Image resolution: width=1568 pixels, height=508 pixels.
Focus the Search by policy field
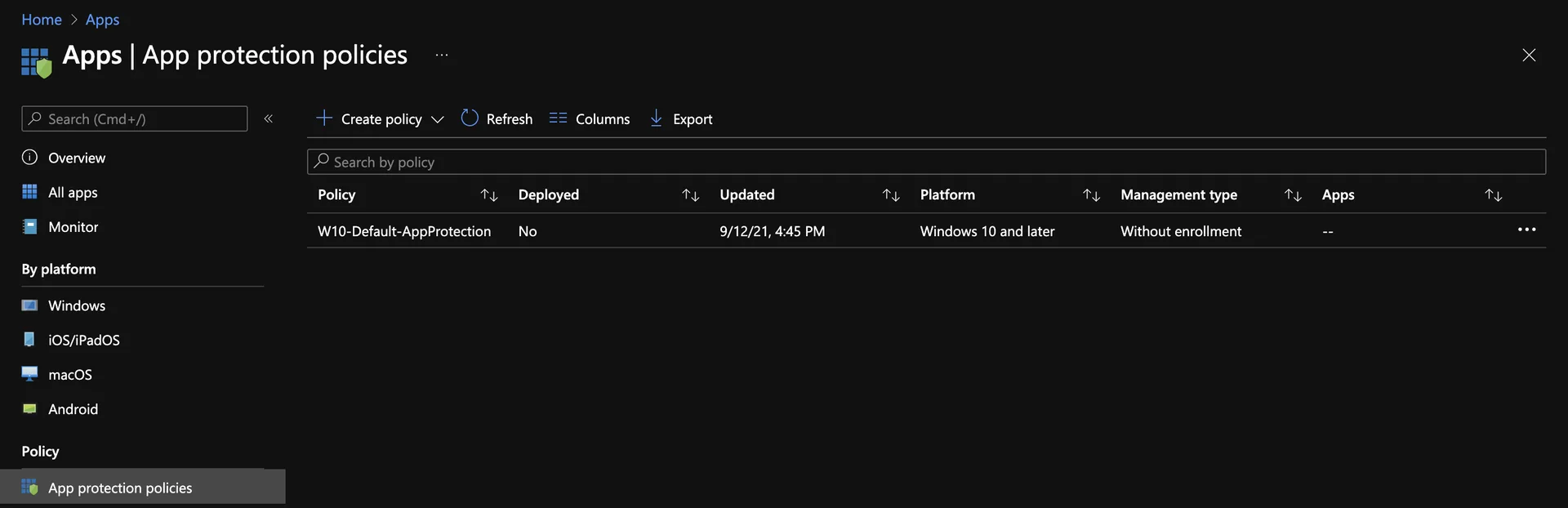coord(926,162)
